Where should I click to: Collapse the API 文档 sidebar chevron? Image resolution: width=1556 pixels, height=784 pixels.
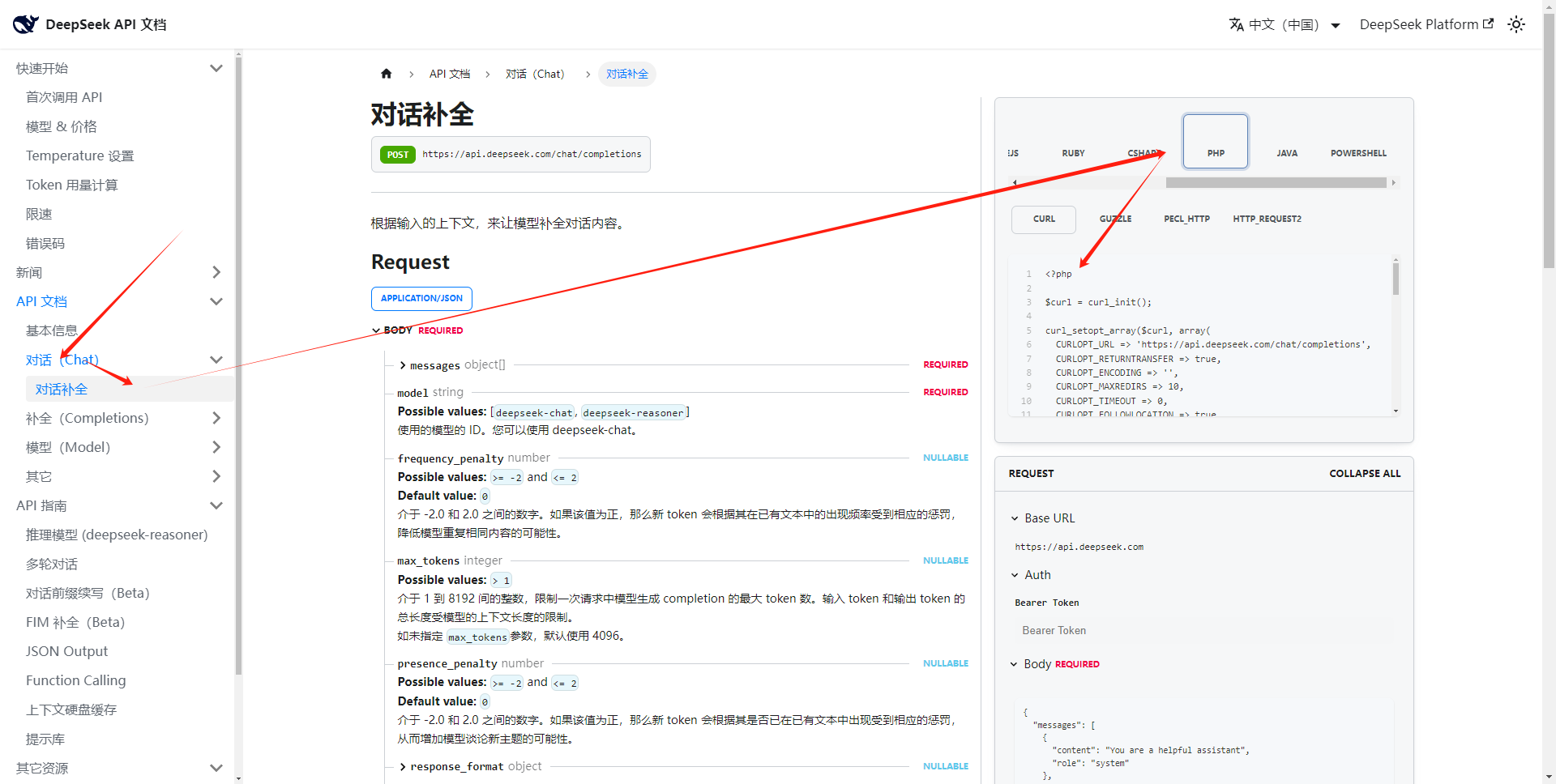pyautogui.click(x=216, y=301)
